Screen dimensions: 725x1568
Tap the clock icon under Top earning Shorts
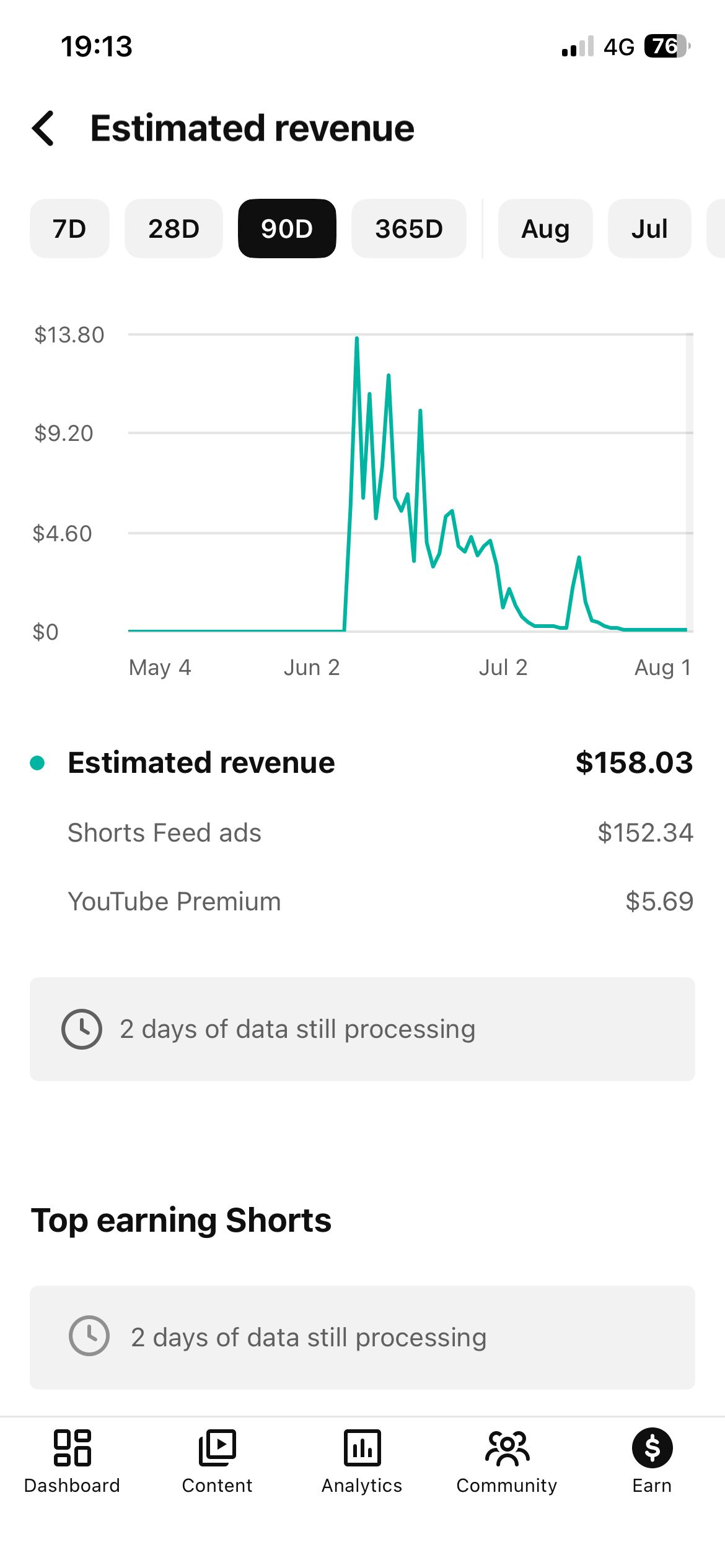point(89,1336)
